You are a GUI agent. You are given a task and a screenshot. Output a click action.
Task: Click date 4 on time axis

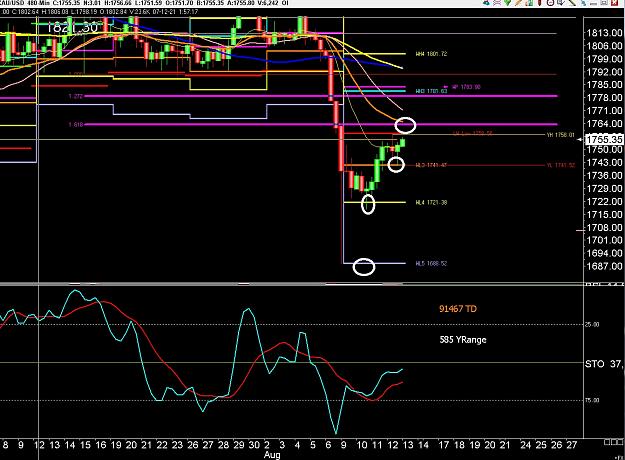coord(297,445)
